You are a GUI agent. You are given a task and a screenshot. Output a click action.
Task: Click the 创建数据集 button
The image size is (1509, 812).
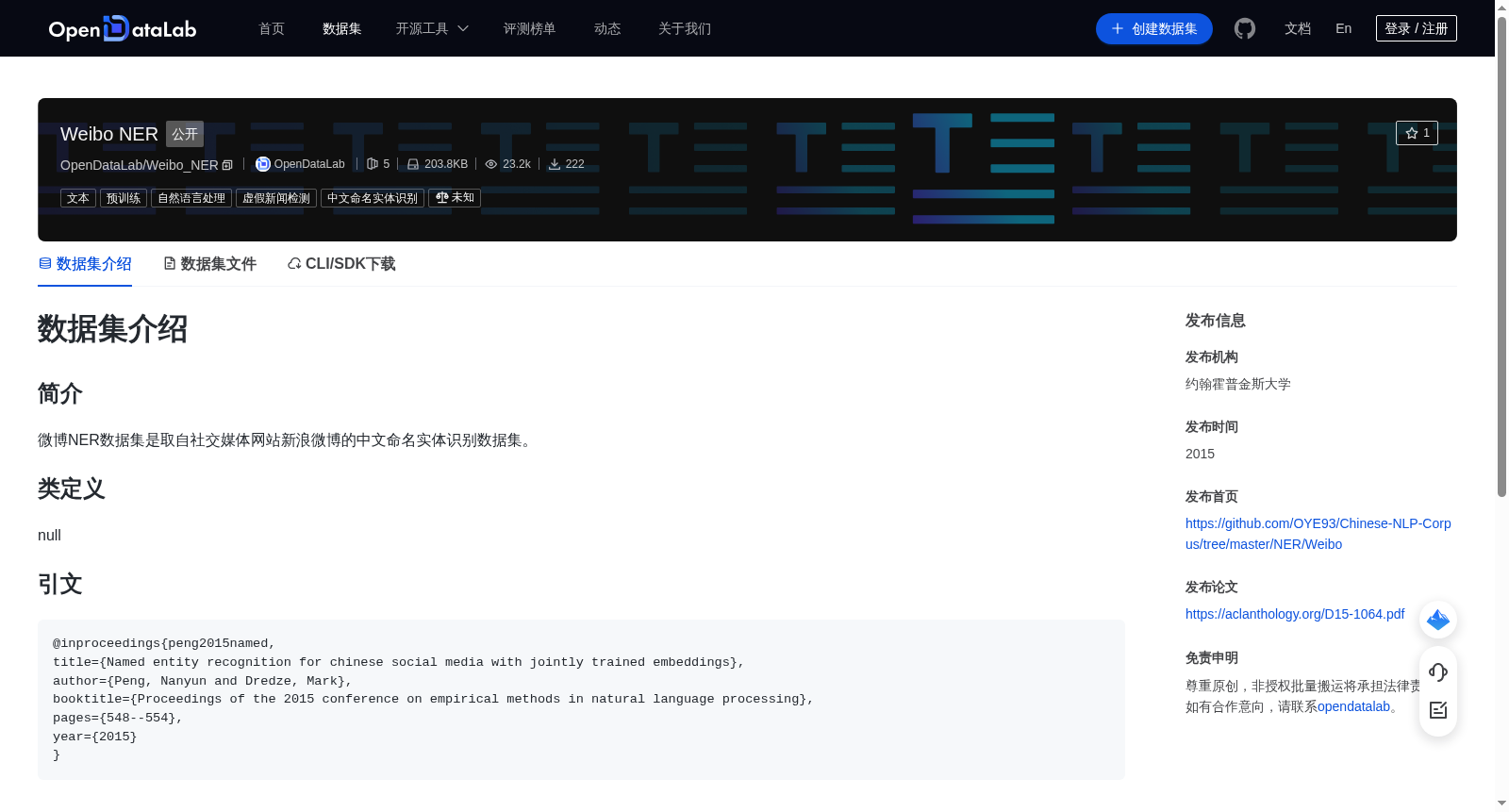[x=1154, y=28]
